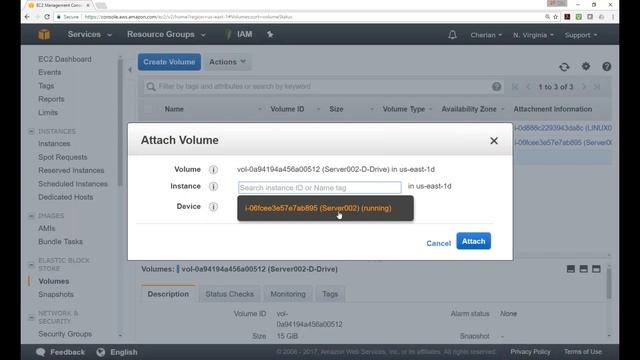
Task: Refresh the volumes list
Action: [564, 67]
